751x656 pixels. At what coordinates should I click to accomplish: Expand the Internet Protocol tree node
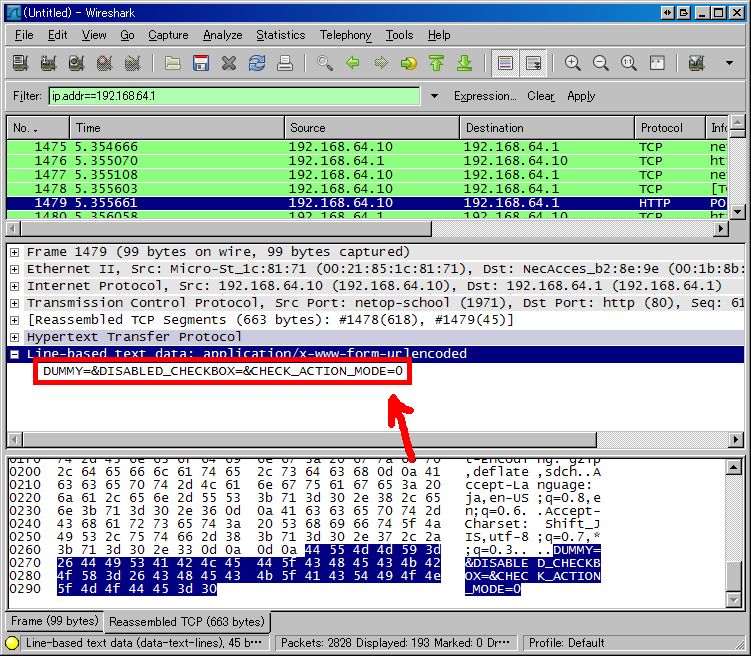tap(15, 286)
